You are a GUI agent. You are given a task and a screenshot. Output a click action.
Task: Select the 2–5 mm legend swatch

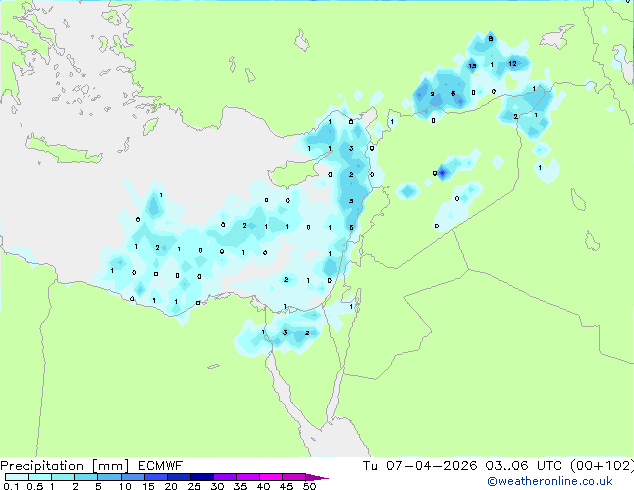click(86, 477)
